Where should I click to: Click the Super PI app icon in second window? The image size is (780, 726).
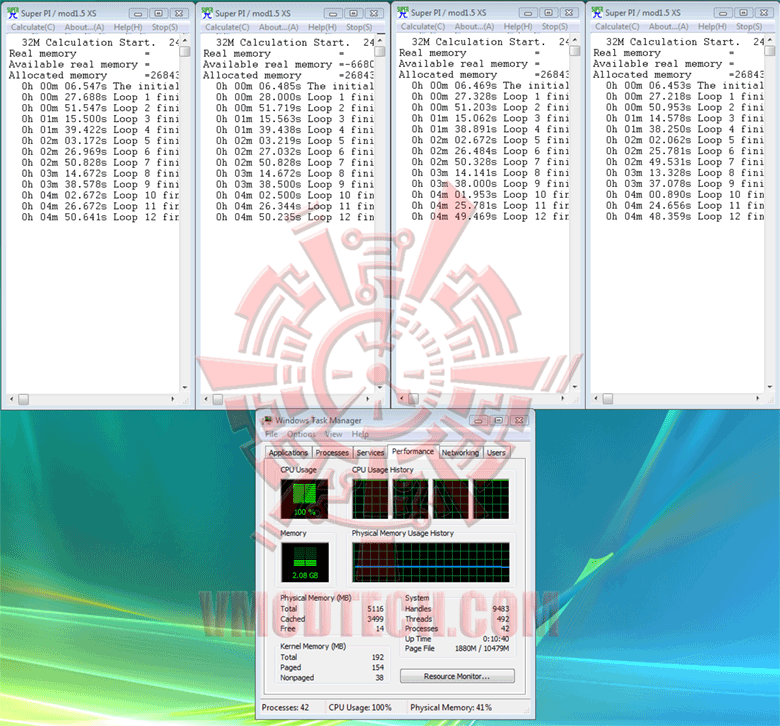point(207,13)
